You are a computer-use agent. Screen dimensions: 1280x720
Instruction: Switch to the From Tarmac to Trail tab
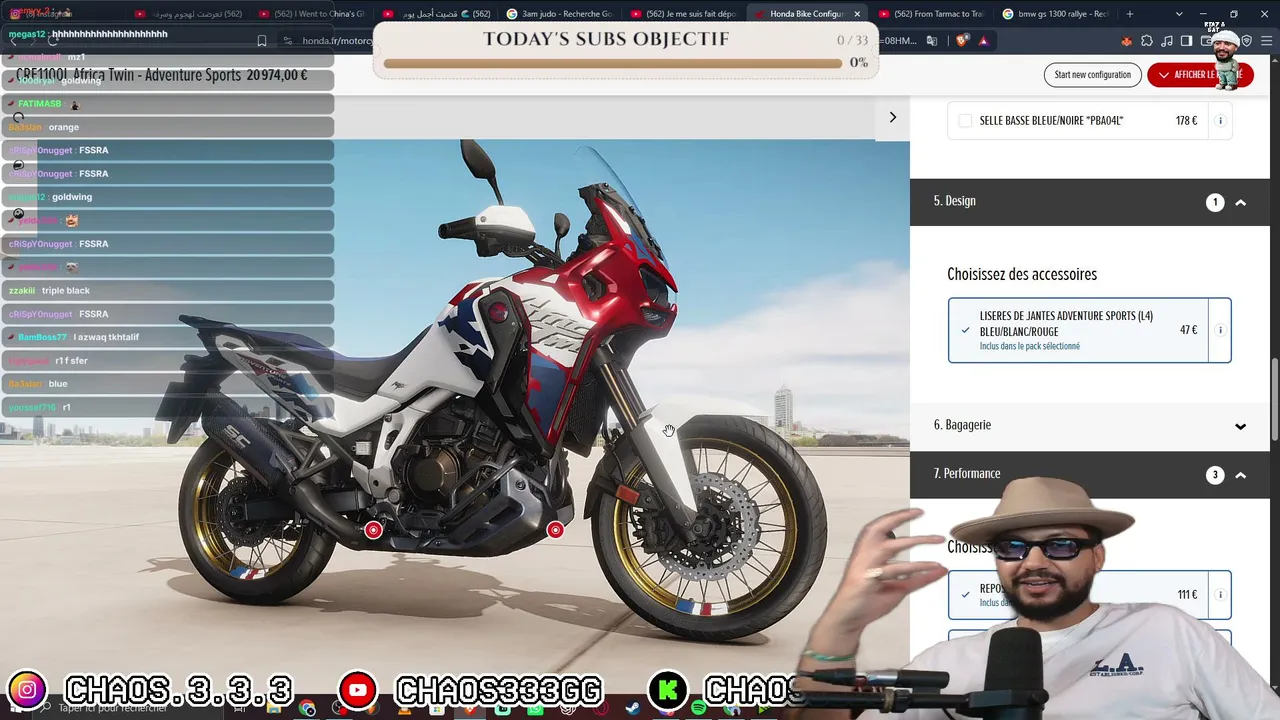[x=932, y=14]
